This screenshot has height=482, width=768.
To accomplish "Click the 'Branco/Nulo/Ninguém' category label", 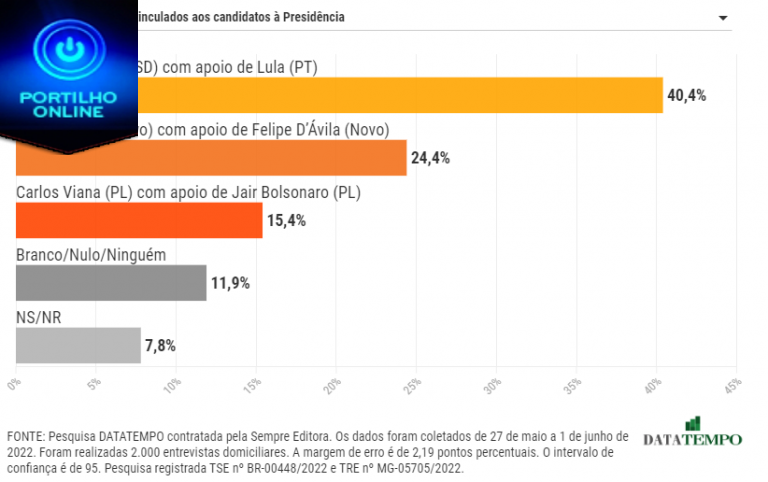I will (x=91, y=255).
